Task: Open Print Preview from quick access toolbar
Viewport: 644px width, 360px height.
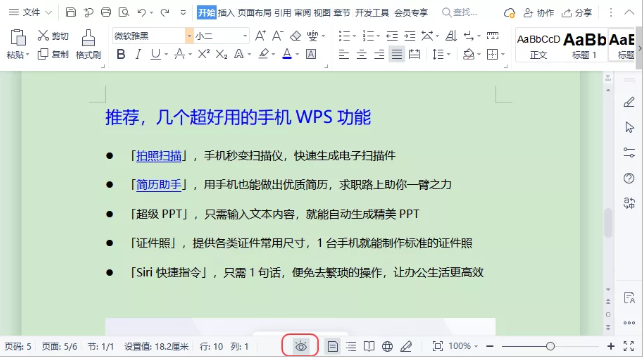Action: pyautogui.click(x=124, y=12)
